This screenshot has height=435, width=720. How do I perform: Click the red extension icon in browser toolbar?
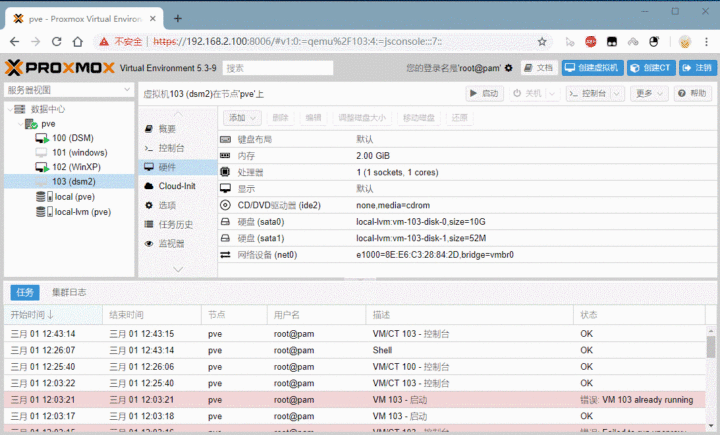click(591, 42)
